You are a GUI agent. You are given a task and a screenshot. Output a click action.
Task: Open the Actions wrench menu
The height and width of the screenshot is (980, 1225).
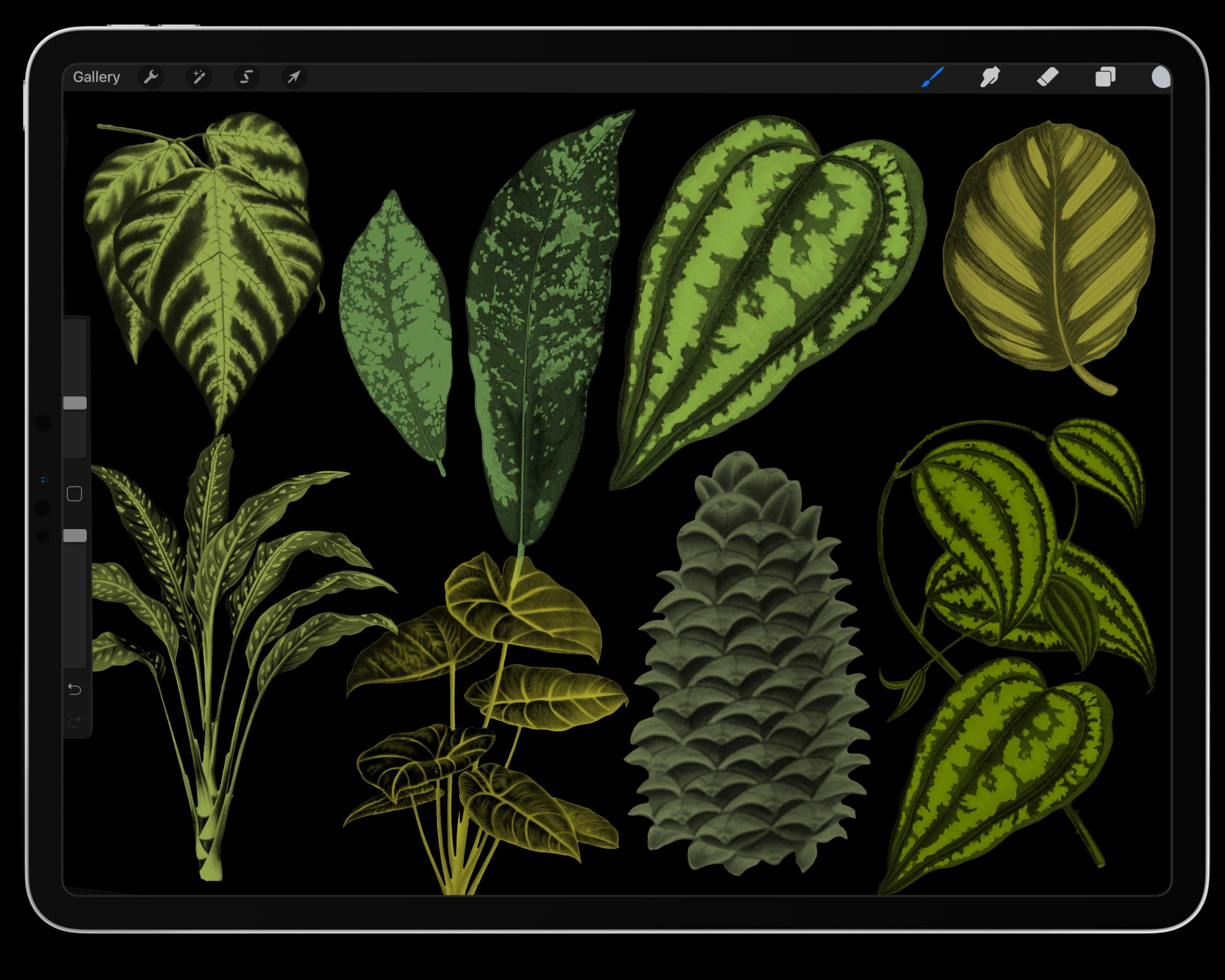(151, 77)
